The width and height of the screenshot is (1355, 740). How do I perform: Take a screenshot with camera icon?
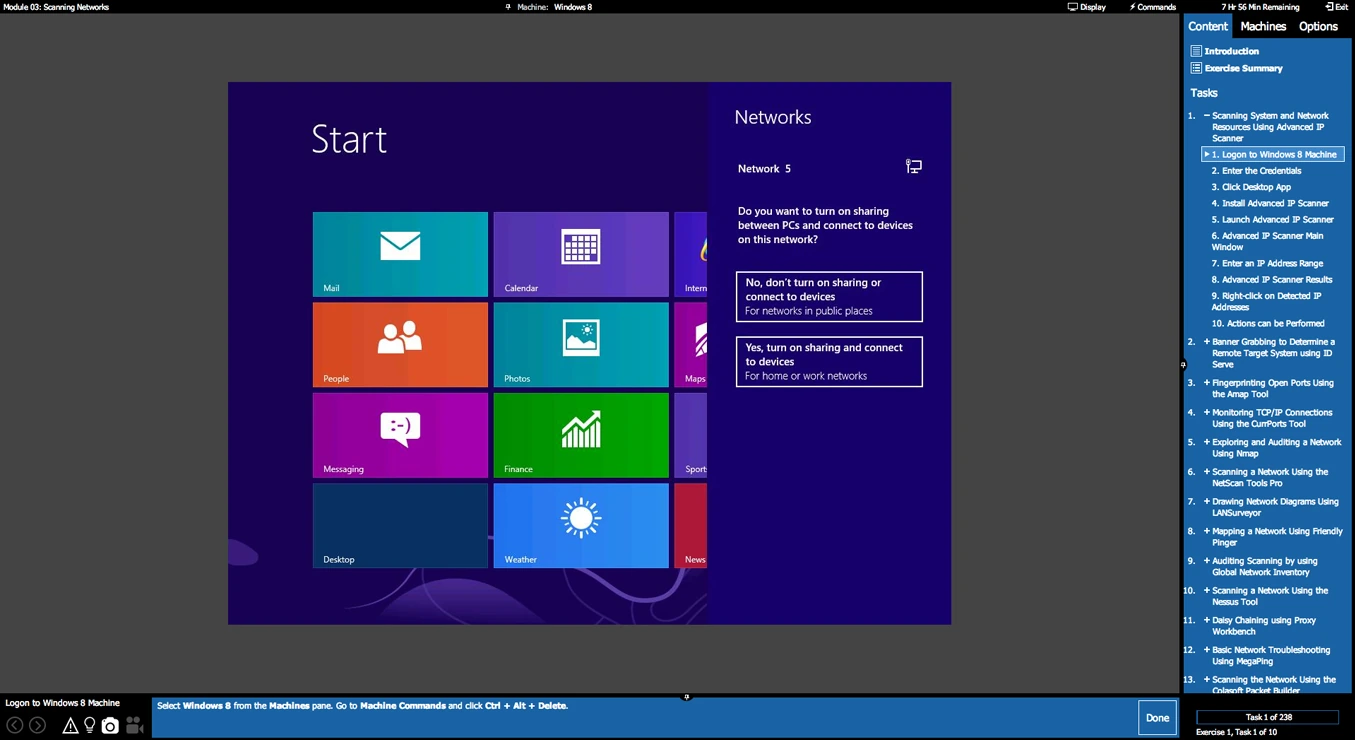point(110,726)
